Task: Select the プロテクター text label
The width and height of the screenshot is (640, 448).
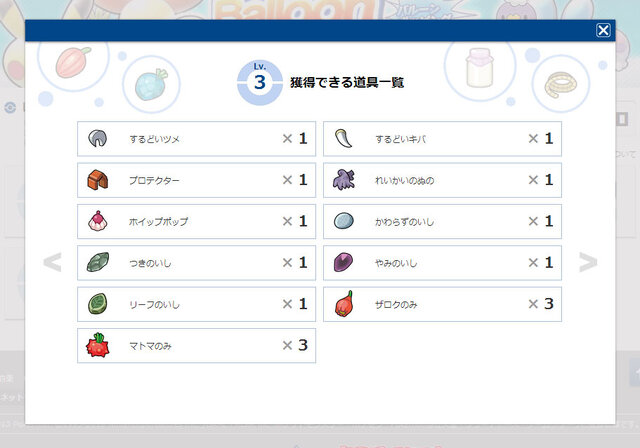Action: click(154, 180)
